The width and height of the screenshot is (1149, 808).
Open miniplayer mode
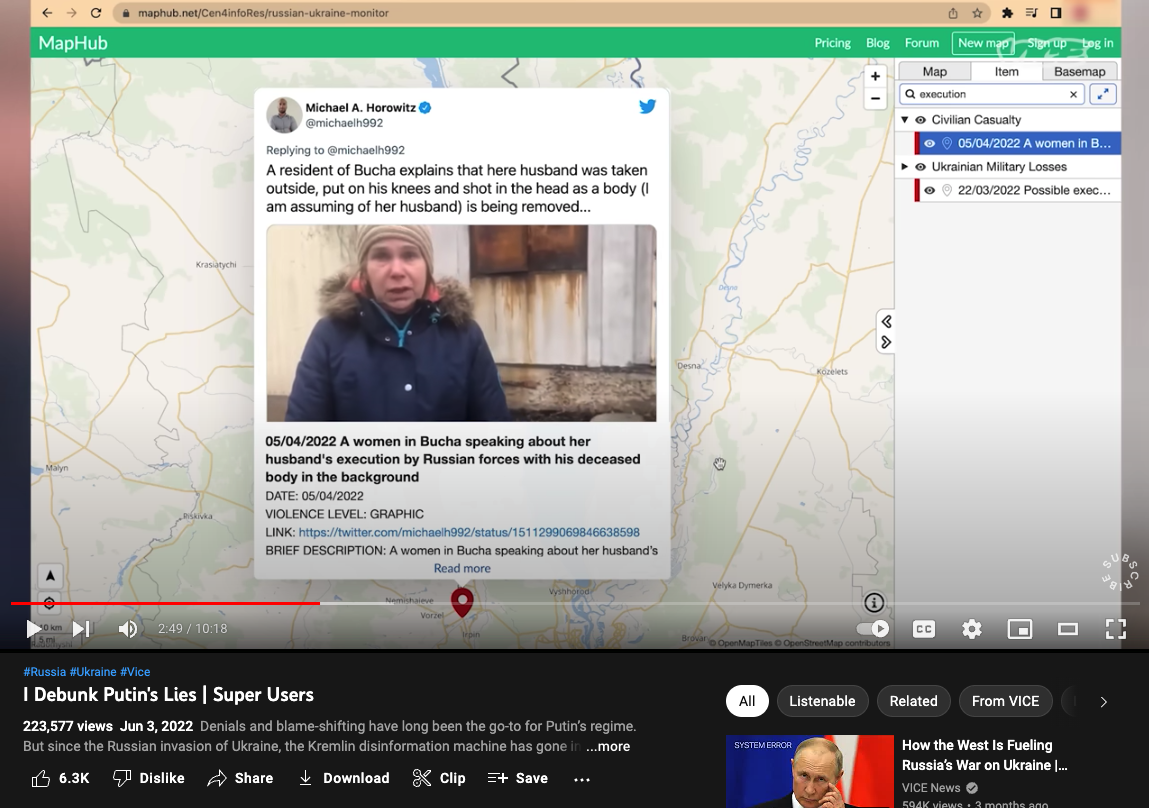click(x=1020, y=629)
